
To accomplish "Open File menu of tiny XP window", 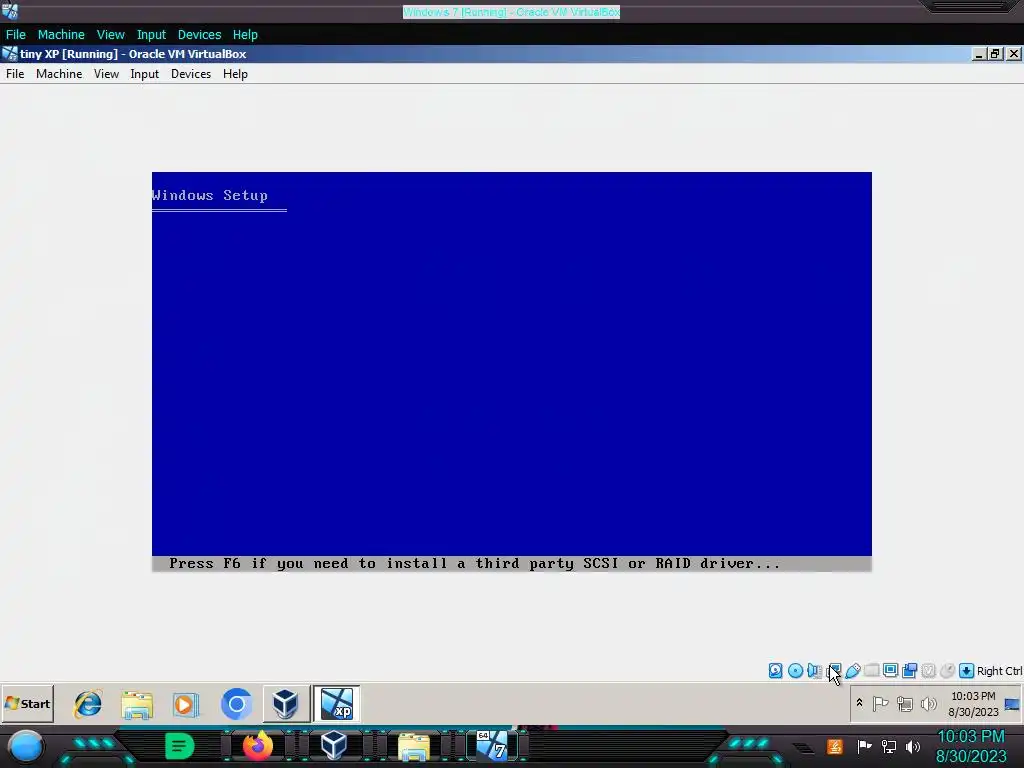I will coord(15,74).
